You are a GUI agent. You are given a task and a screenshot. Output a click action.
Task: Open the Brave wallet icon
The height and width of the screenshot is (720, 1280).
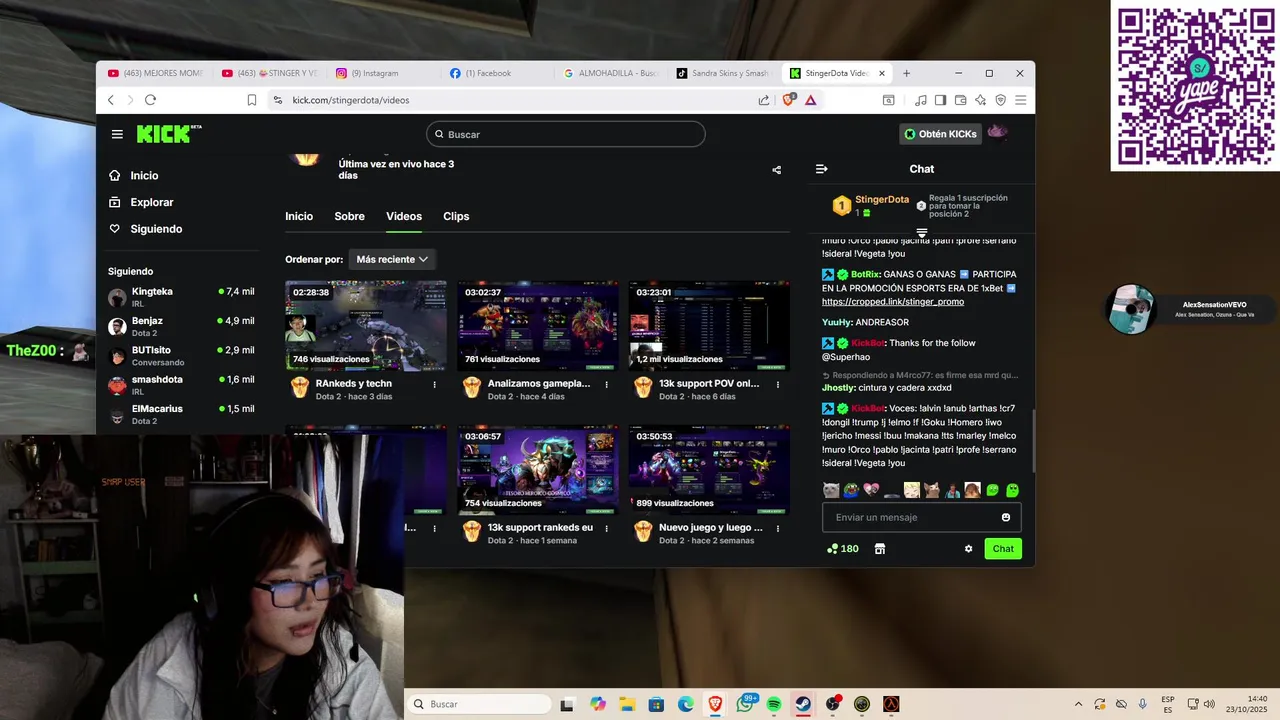click(x=961, y=100)
